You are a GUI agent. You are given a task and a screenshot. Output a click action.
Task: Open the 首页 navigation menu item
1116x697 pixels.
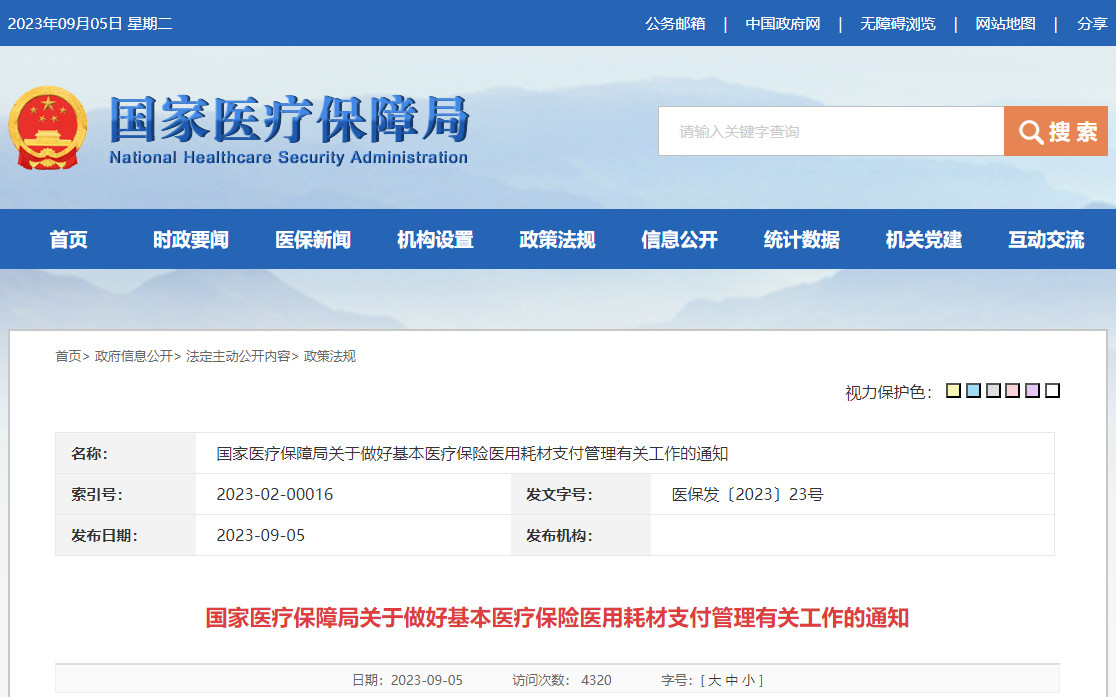click(67, 239)
